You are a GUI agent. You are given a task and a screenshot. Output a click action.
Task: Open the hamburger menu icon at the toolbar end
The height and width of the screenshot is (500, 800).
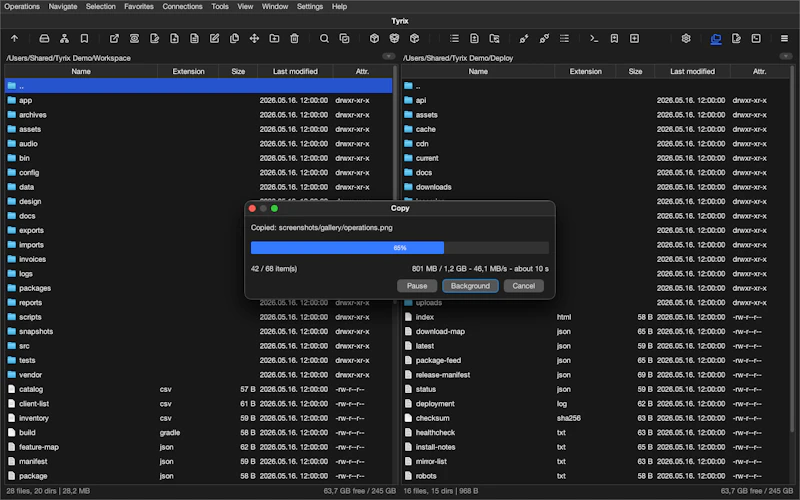coord(784,38)
